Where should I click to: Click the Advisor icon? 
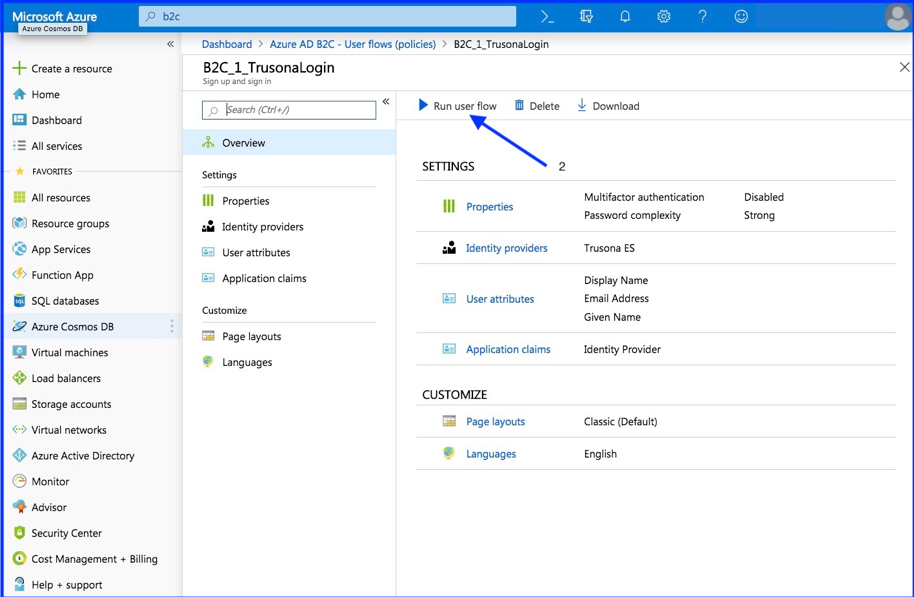(19, 507)
